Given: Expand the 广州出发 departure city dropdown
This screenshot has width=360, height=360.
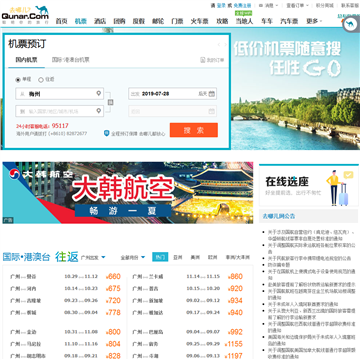Looking at the screenshot, I should click(93, 257).
